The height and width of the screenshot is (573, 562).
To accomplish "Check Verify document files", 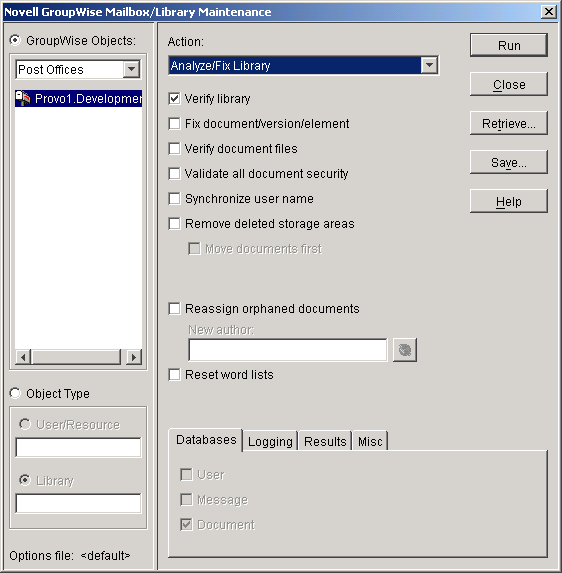I will coord(174,148).
